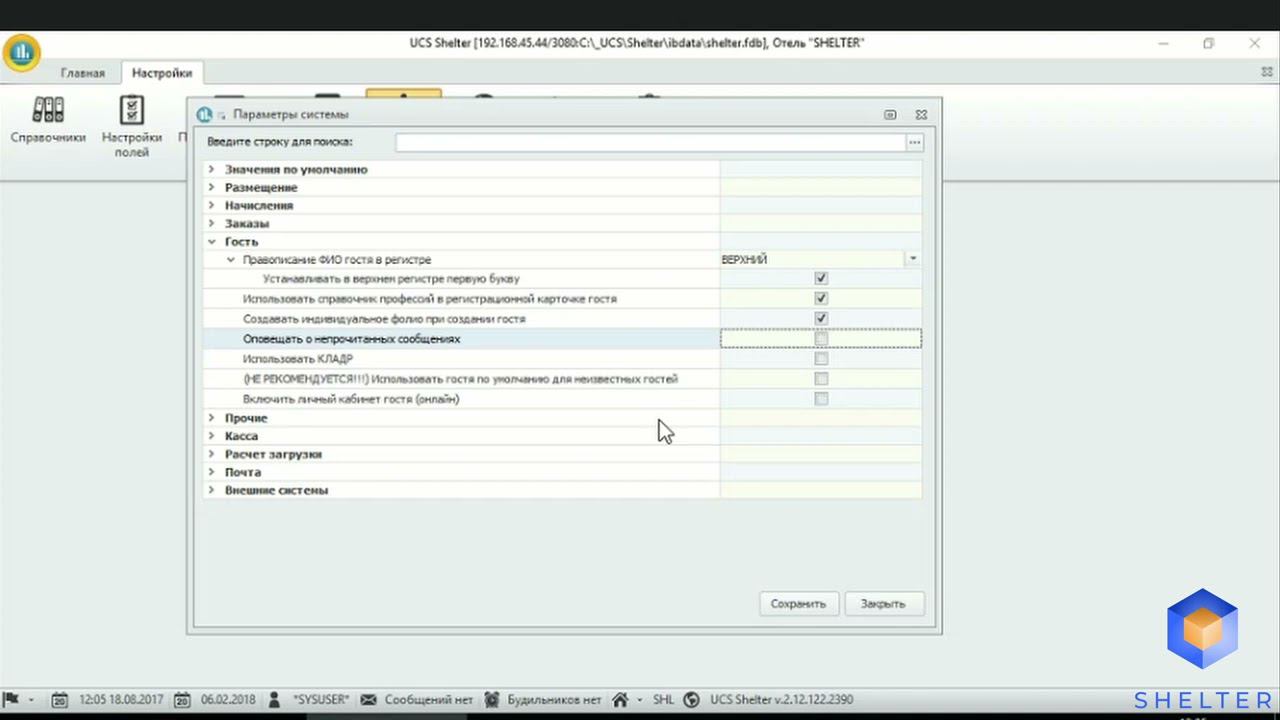Viewport: 1280px width, 720px height.
Task: Expand the 'Почта' group
Action: 211,471
